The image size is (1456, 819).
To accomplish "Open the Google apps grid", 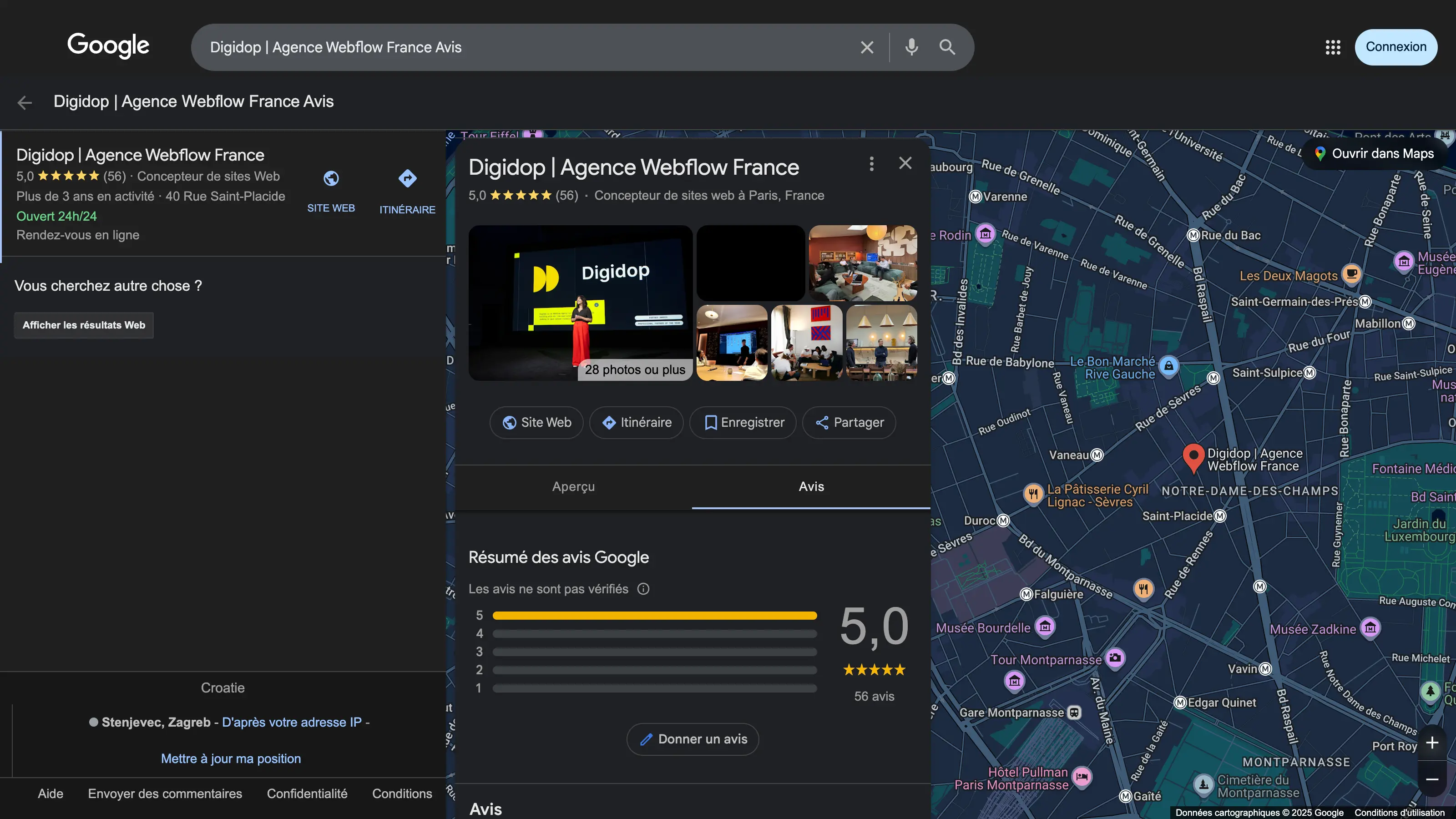I will (x=1333, y=47).
